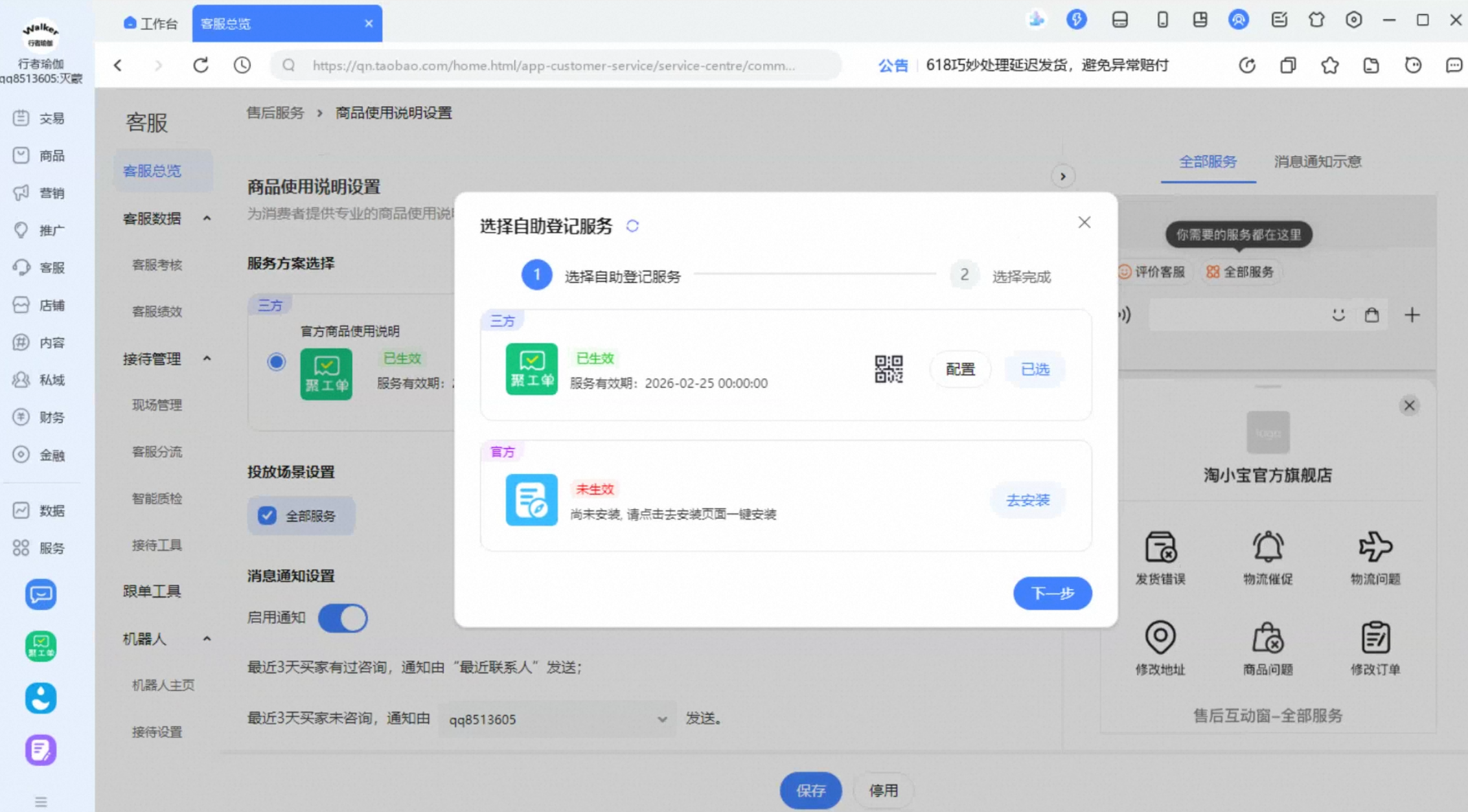The width and height of the screenshot is (1468, 812).
Task: Open 修改订单 service in preview
Action: pos(1375,649)
